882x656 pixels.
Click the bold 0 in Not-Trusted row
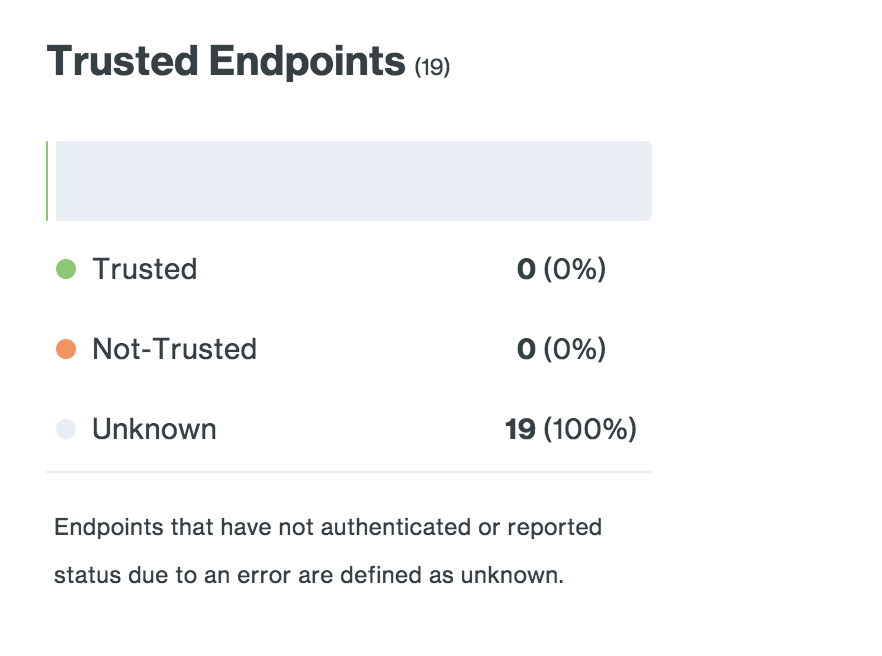[x=526, y=349]
